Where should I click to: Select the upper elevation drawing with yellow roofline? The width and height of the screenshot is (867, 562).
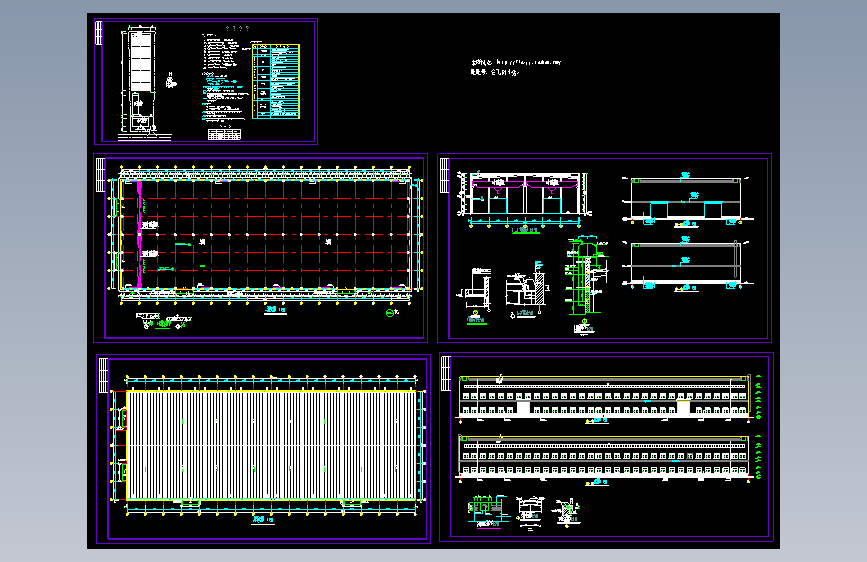point(605,398)
